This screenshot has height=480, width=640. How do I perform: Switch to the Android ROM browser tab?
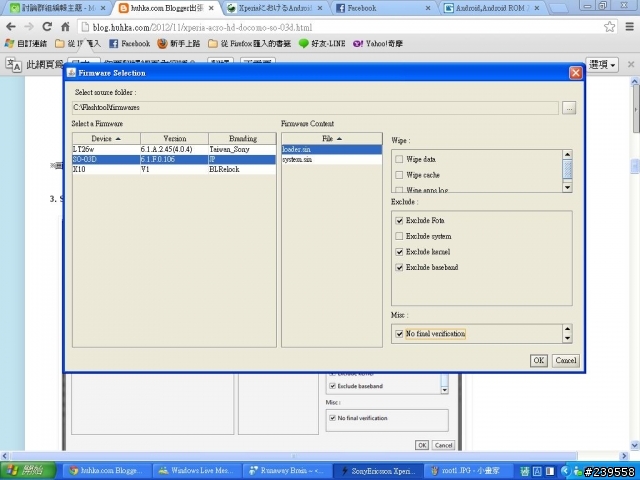(x=491, y=8)
